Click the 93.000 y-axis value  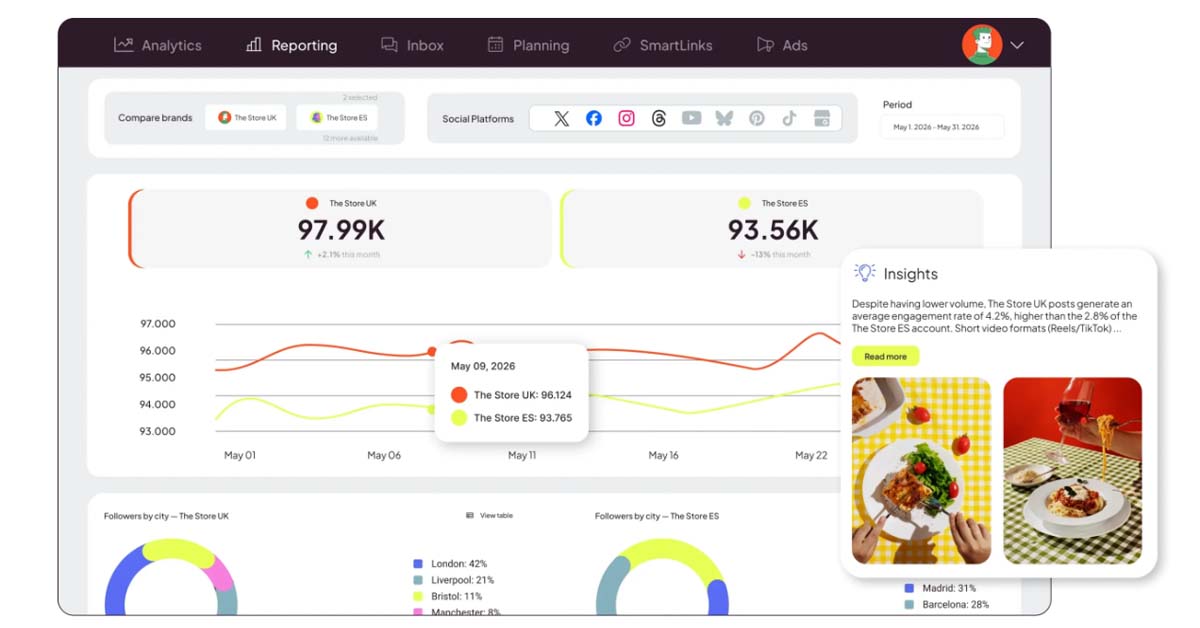(x=157, y=432)
